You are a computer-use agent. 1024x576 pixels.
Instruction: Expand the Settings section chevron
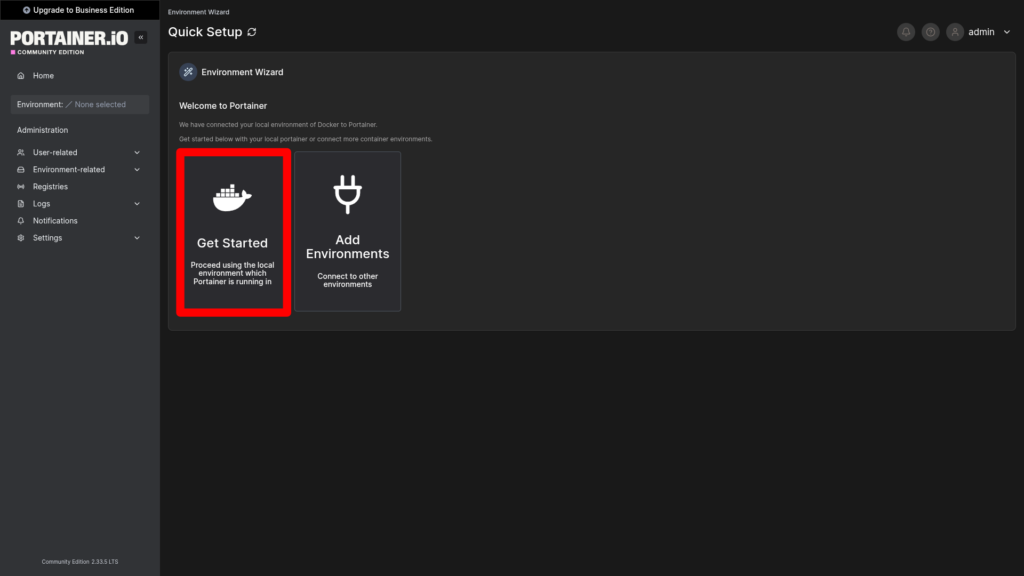(137, 238)
